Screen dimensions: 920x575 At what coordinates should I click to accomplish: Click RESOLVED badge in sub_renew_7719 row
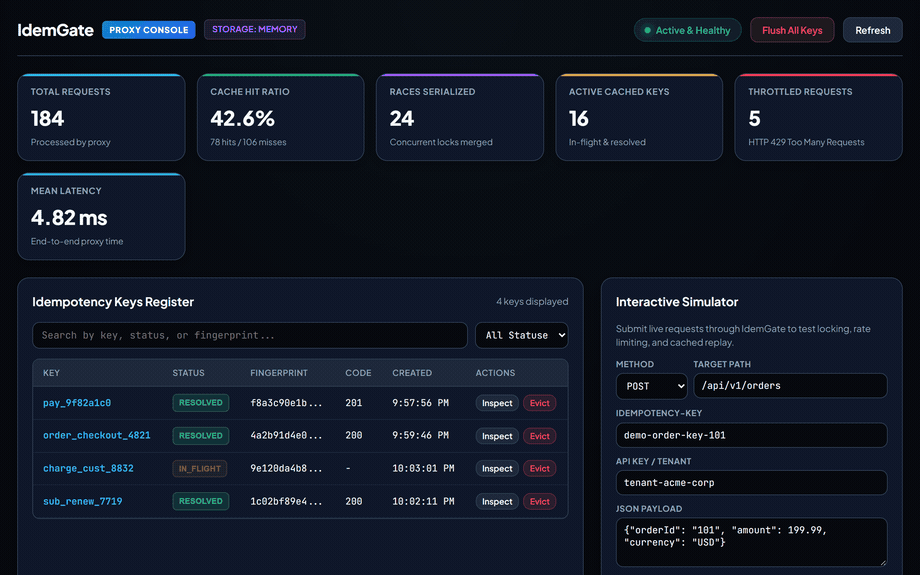pyautogui.click(x=201, y=501)
